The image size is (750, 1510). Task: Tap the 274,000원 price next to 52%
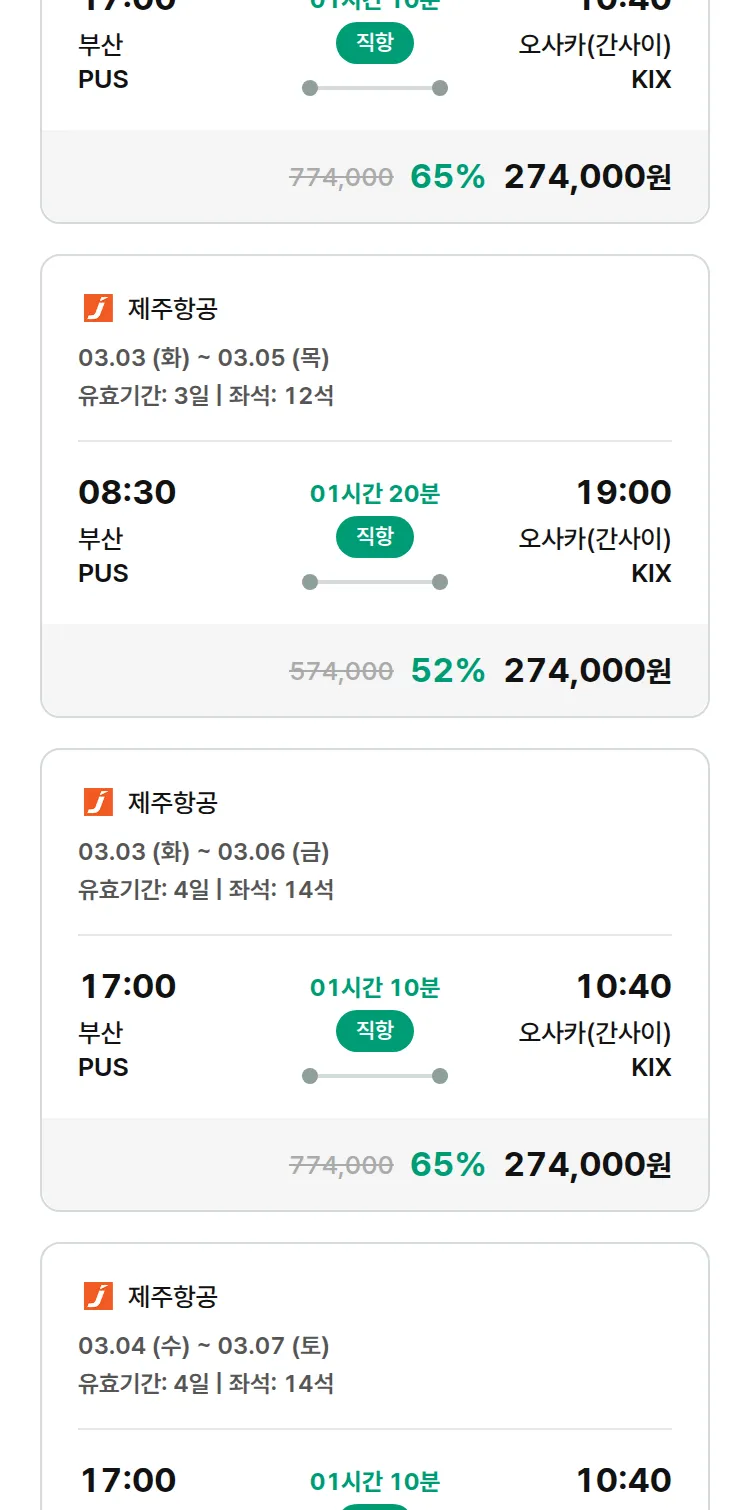(x=587, y=670)
